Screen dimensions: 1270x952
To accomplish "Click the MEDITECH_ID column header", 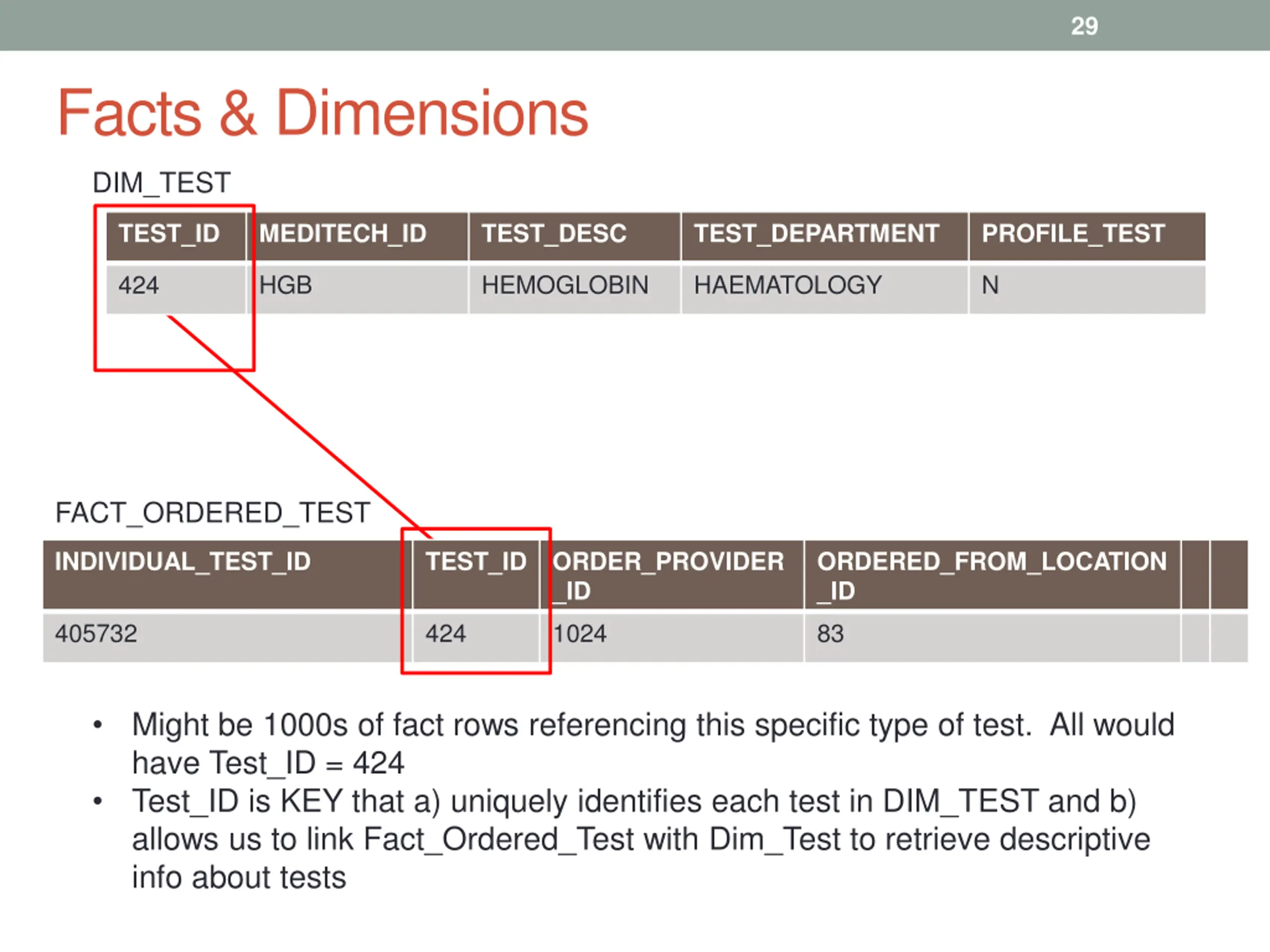I will pyautogui.click(x=357, y=236).
